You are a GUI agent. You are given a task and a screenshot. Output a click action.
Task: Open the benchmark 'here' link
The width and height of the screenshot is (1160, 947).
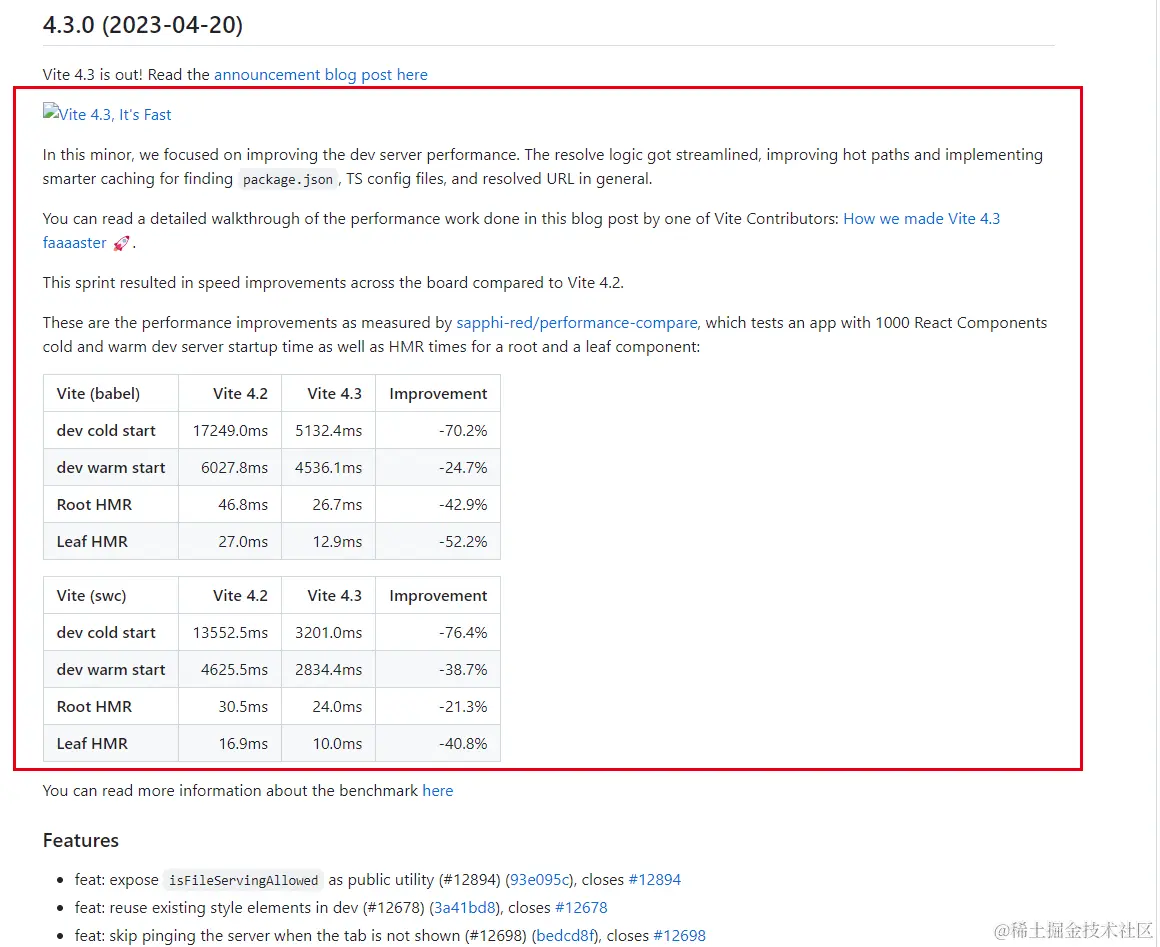click(x=437, y=791)
